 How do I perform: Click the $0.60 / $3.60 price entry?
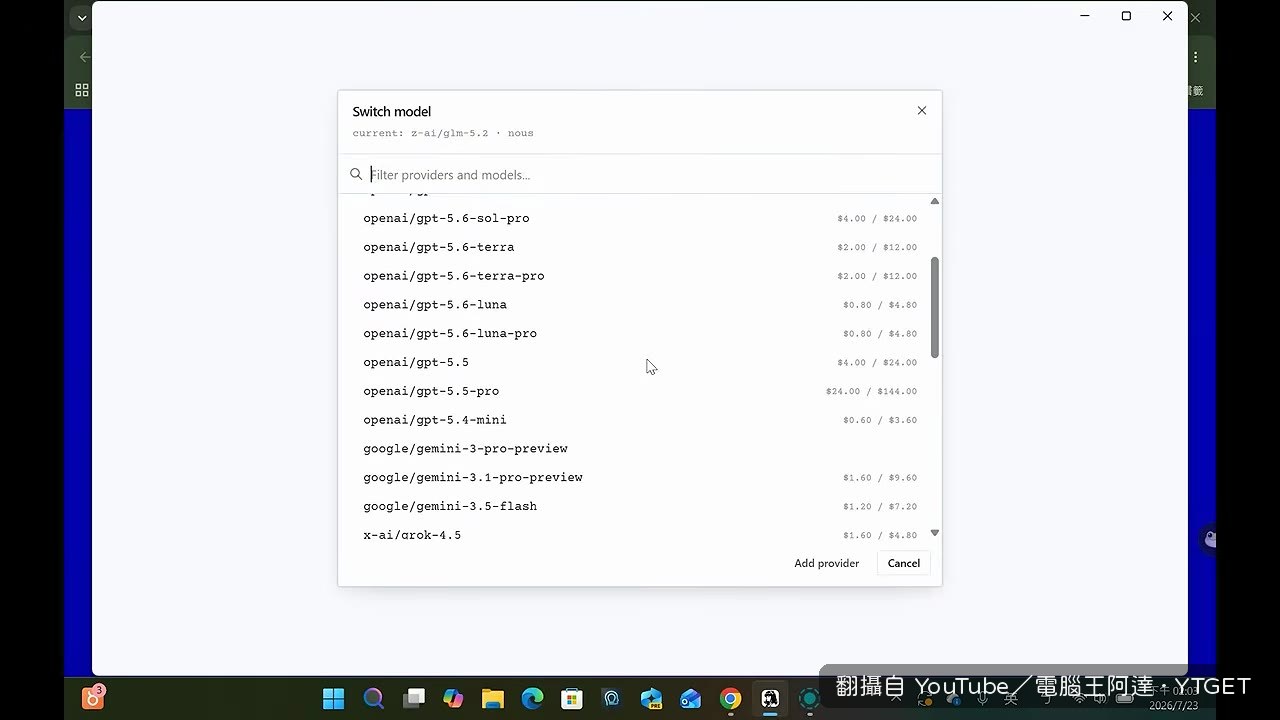[880, 420]
